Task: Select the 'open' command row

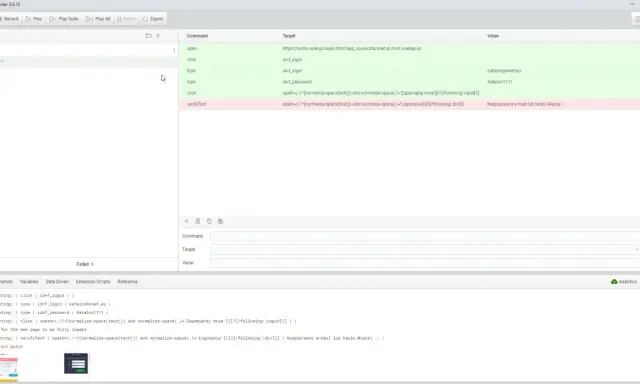Action: coord(409,48)
